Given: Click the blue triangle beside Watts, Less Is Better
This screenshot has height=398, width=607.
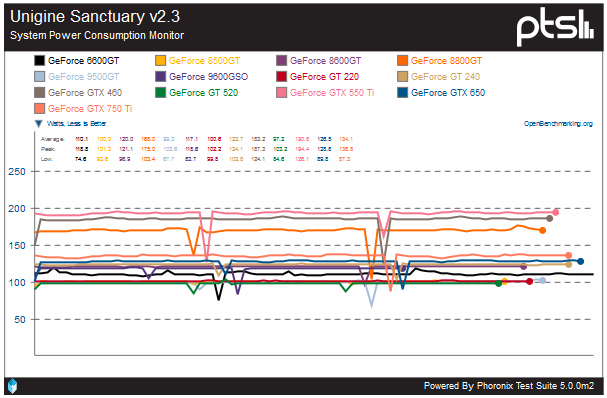Looking at the screenshot, I should [38, 124].
